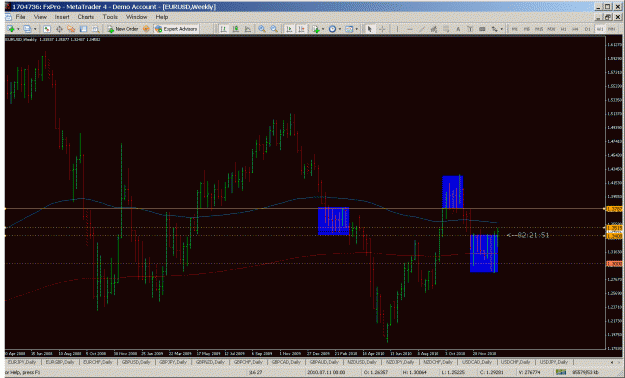Image resolution: width=625 pixels, height=378 pixels.
Task: Select the text label T tool
Action: pos(470,29)
